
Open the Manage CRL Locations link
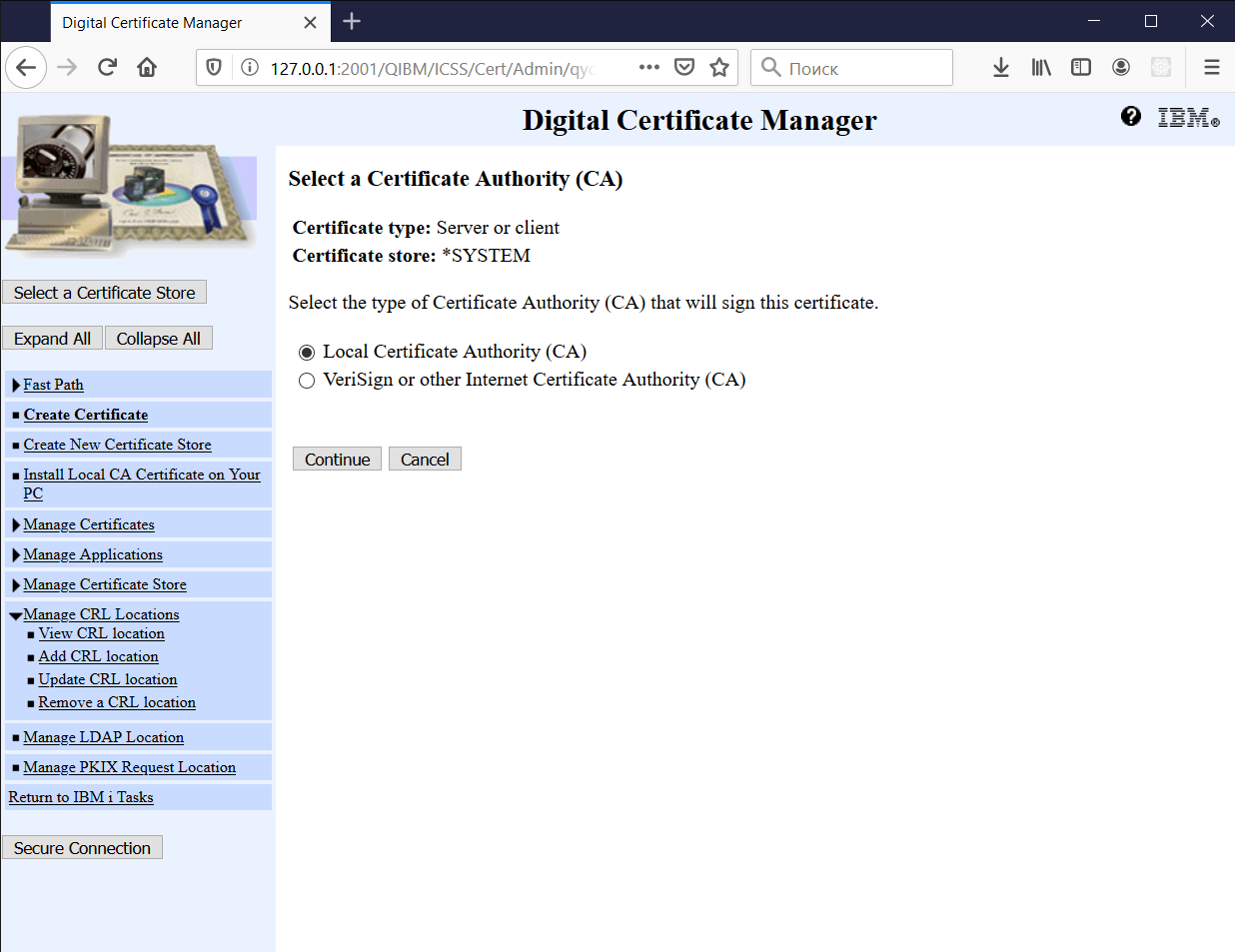tap(102, 614)
